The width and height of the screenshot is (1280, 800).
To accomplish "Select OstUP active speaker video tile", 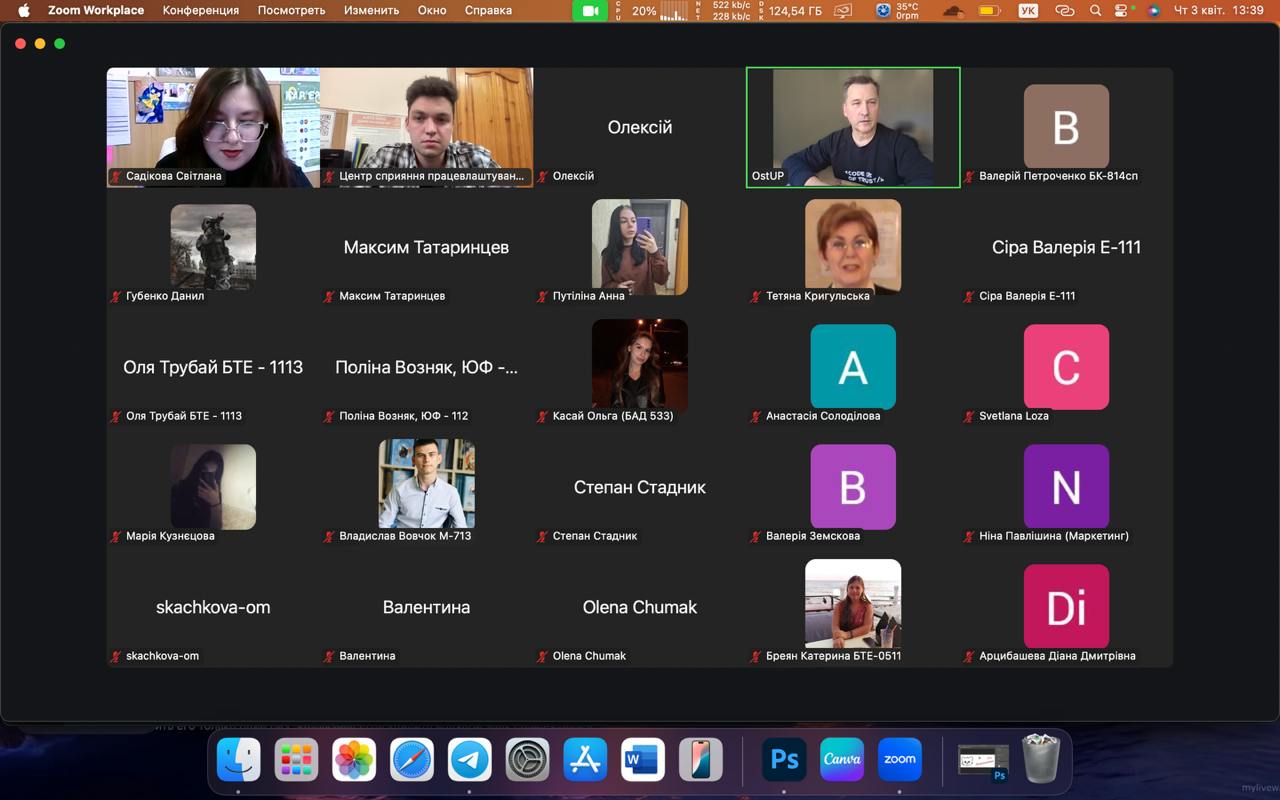I will pyautogui.click(x=853, y=127).
